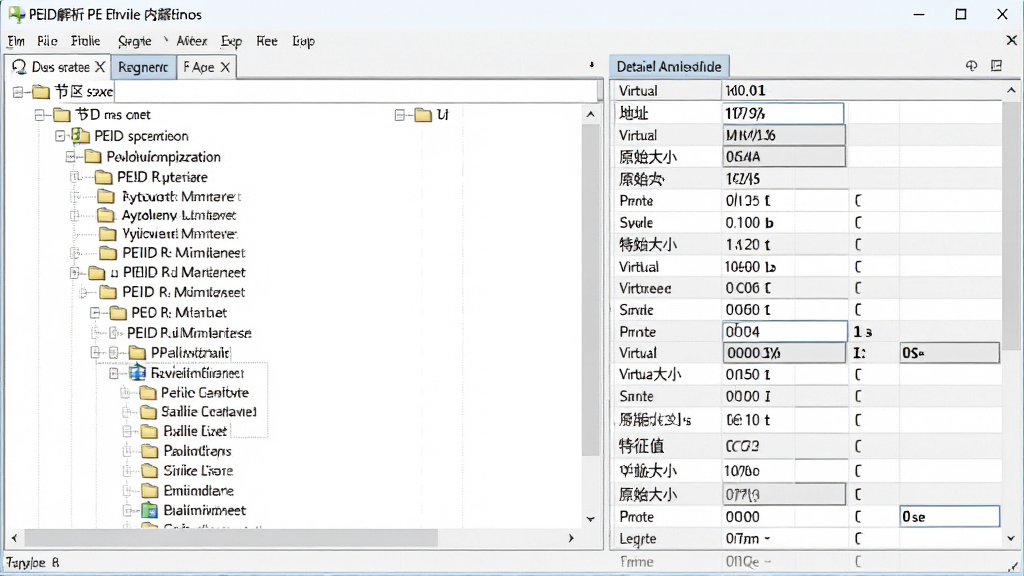Expand the "PEIID Rd Marteneet" node

pos(74,272)
